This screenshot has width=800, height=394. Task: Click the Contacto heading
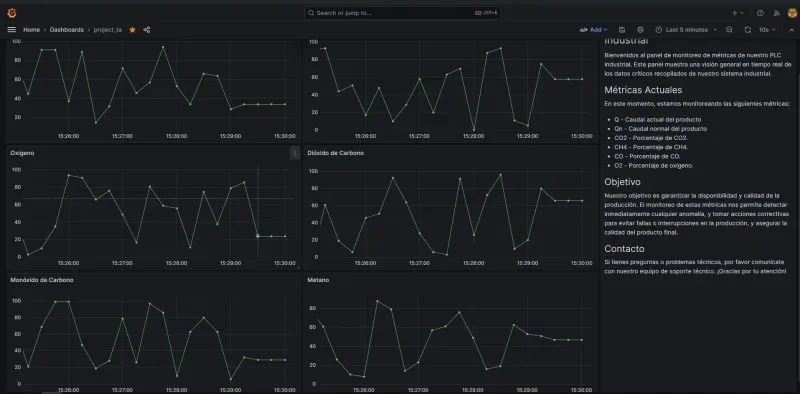(x=624, y=249)
